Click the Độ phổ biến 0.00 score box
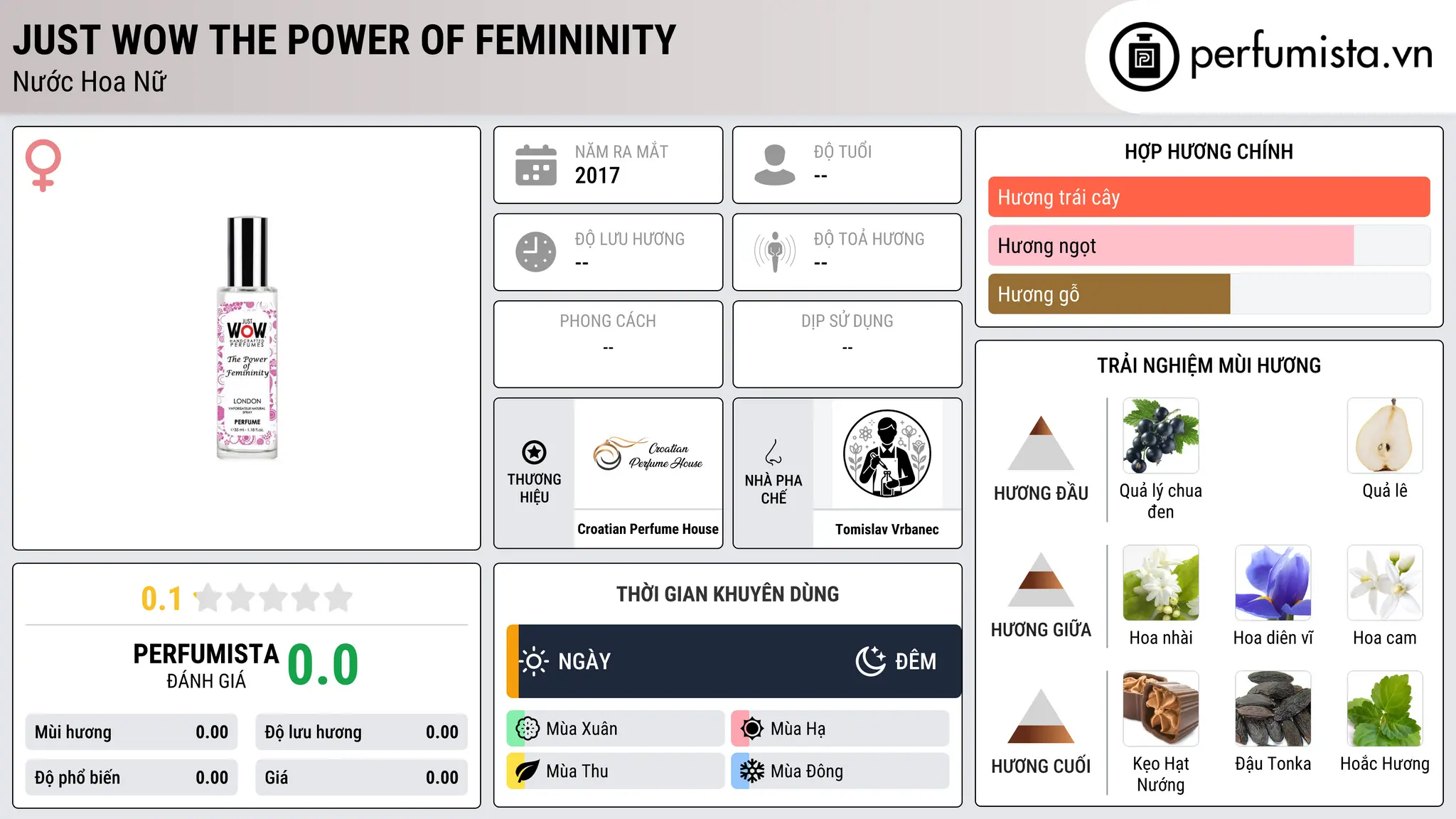 pos(131,778)
